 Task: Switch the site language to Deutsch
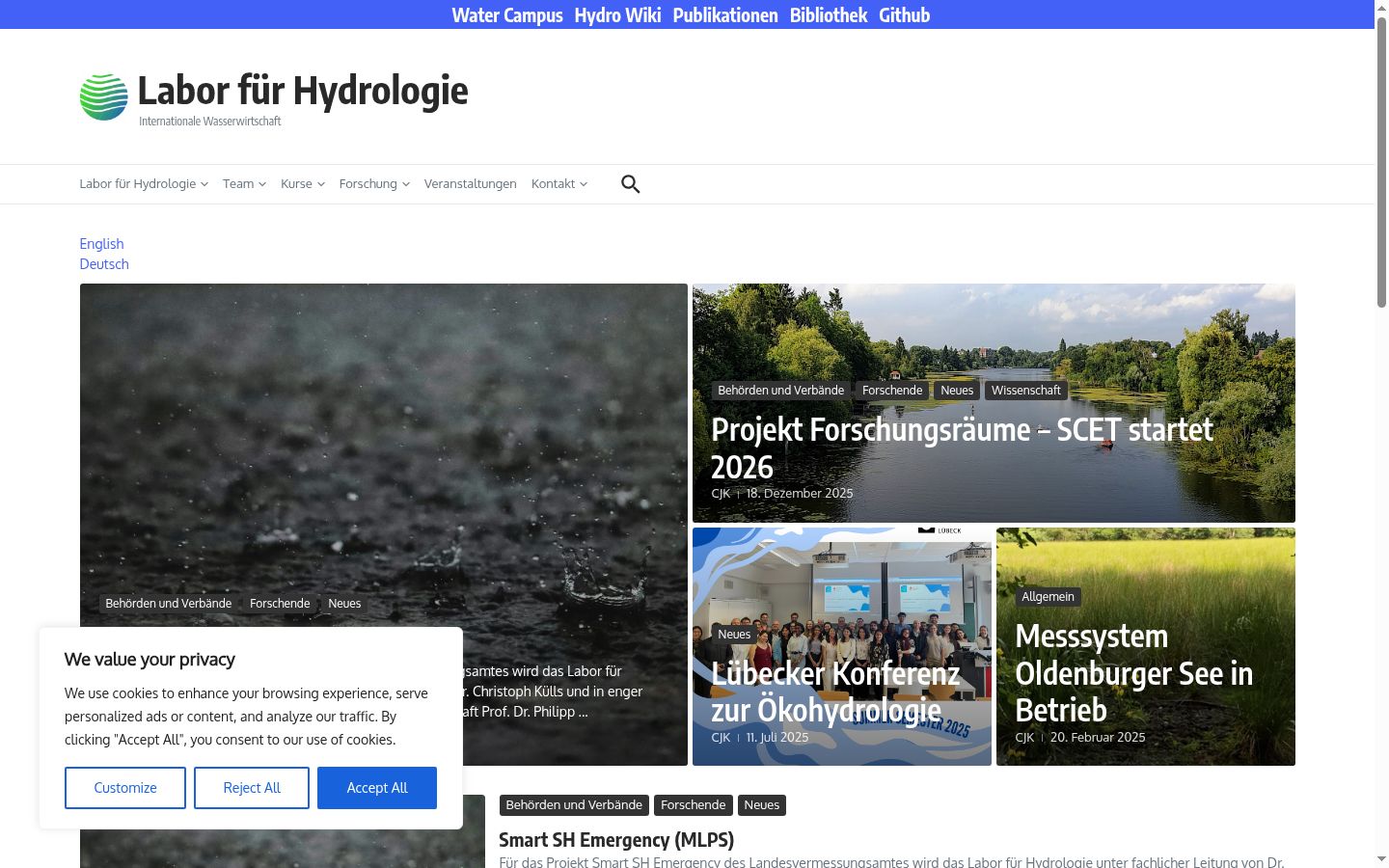tap(104, 264)
